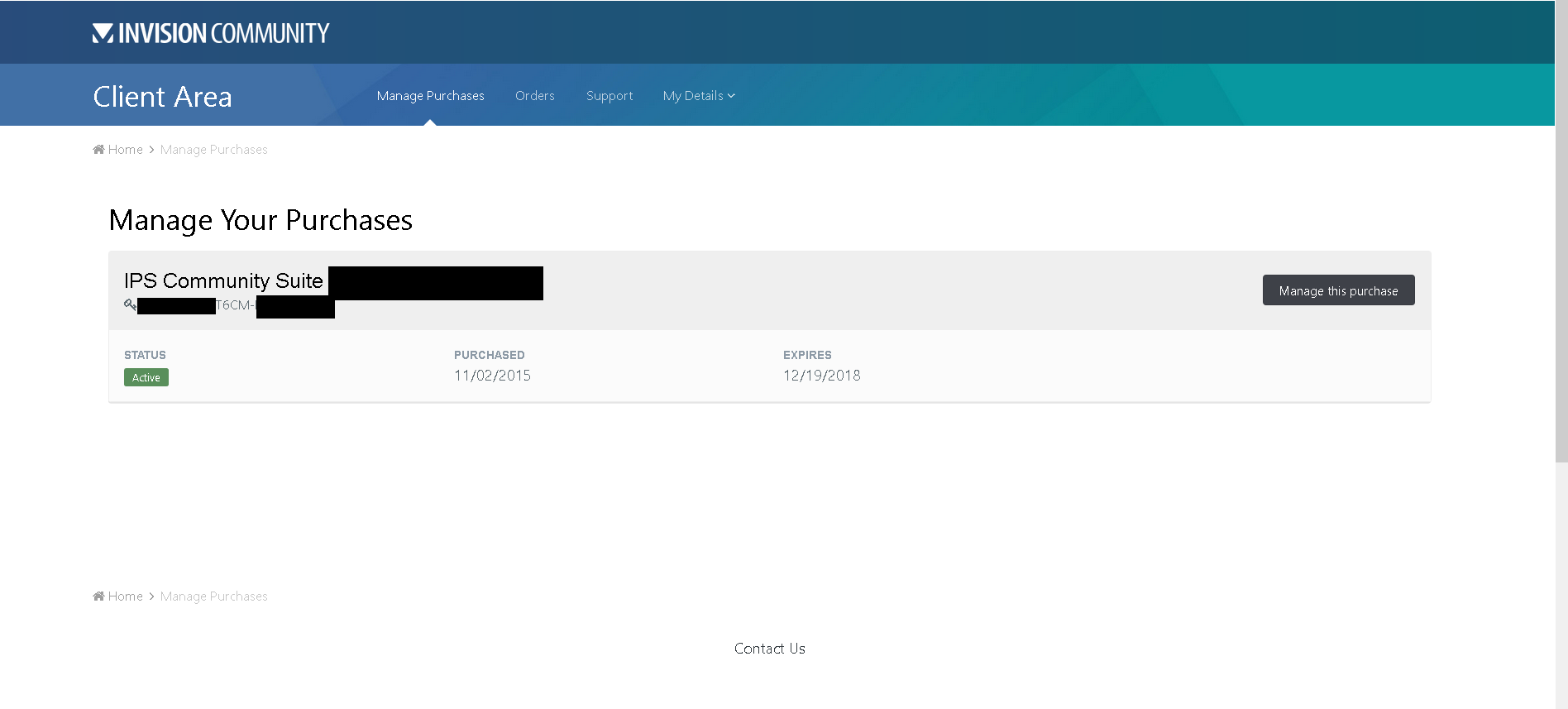The height and width of the screenshot is (709, 1568).
Task: Click Manage this purchase button
Action: [x=1338, y=290]
